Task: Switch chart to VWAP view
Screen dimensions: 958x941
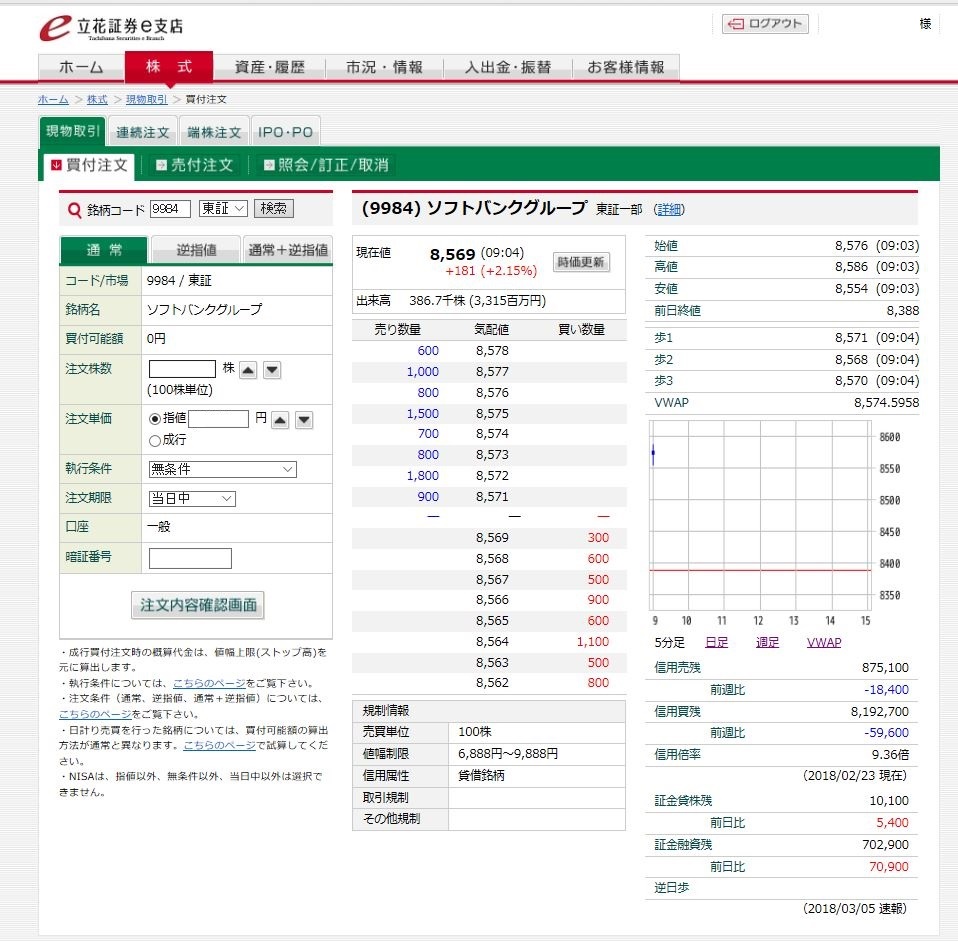Action: [824, 642]
